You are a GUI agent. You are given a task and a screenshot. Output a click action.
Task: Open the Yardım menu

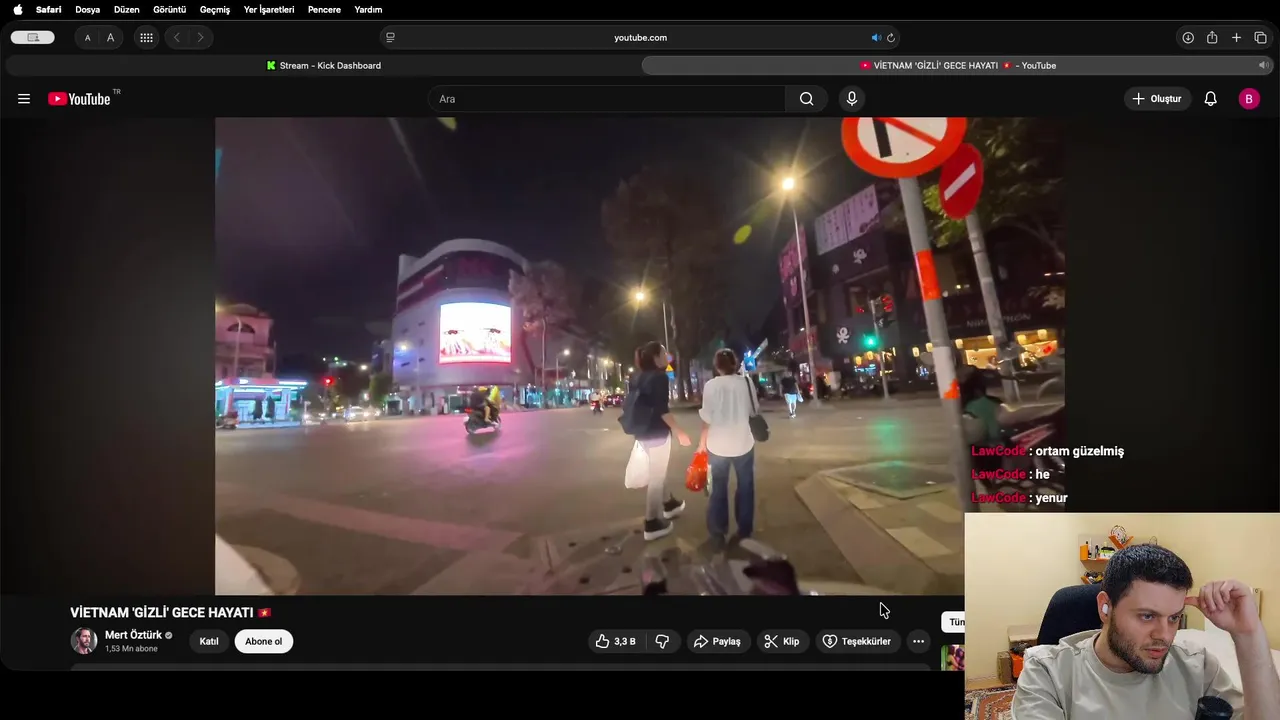click(x=368, y=9)
